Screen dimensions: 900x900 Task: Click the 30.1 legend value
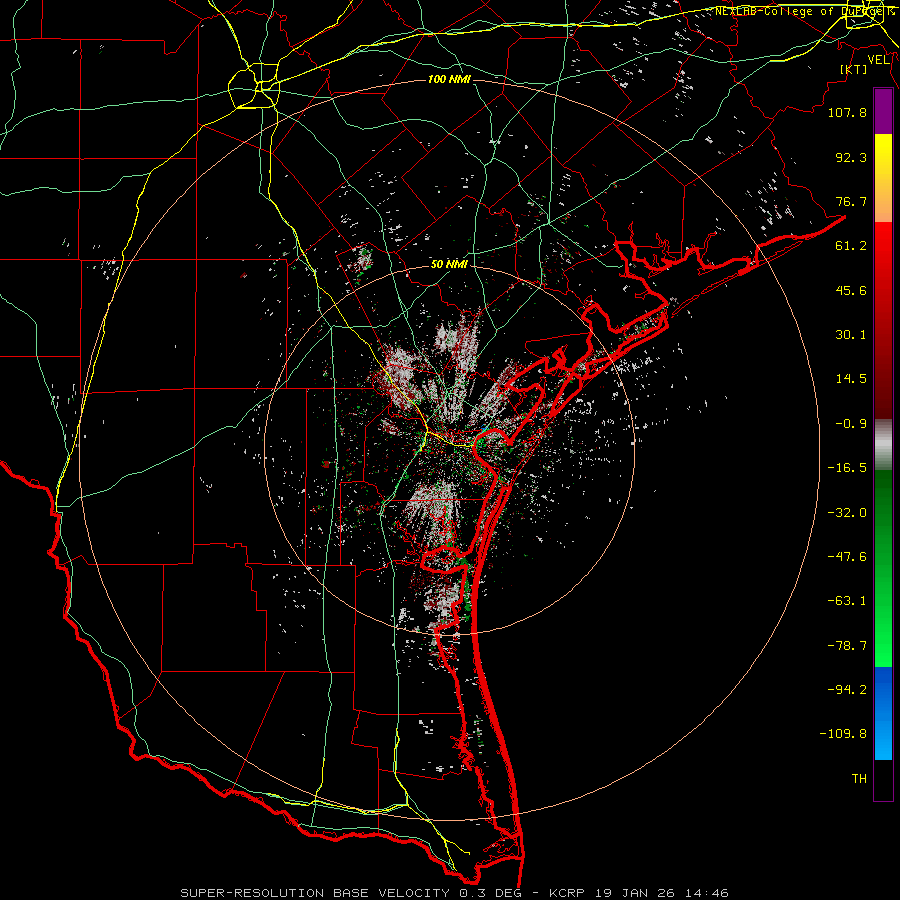coord(851,335)
